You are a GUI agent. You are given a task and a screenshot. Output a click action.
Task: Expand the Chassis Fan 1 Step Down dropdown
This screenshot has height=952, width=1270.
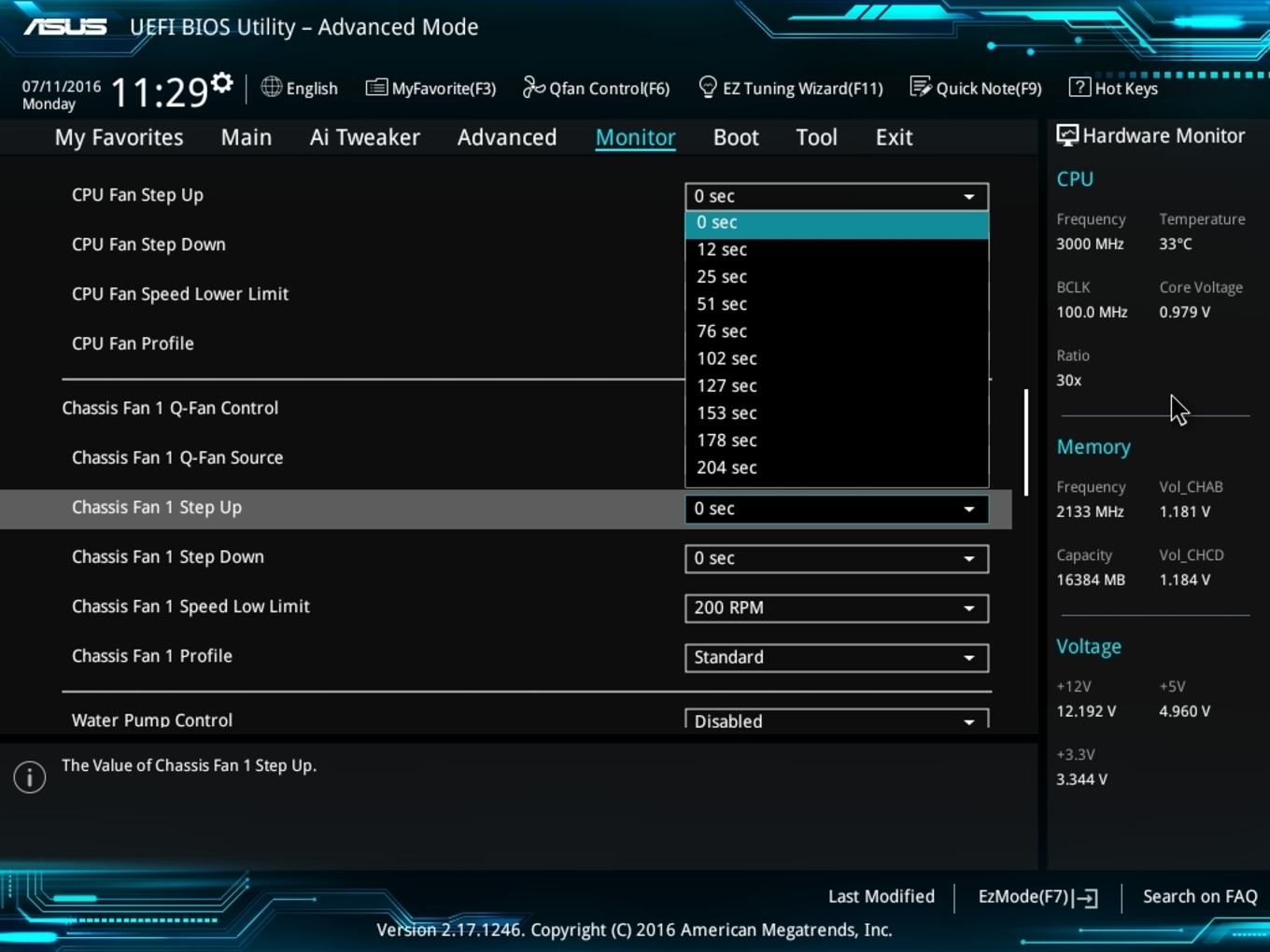(x=837, y=558)
